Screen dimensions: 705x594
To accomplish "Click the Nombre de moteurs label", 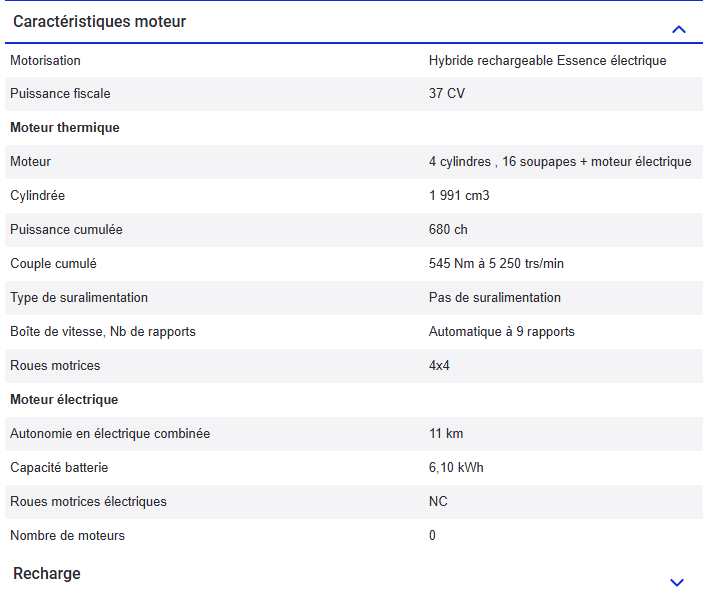I will [67, 536].
